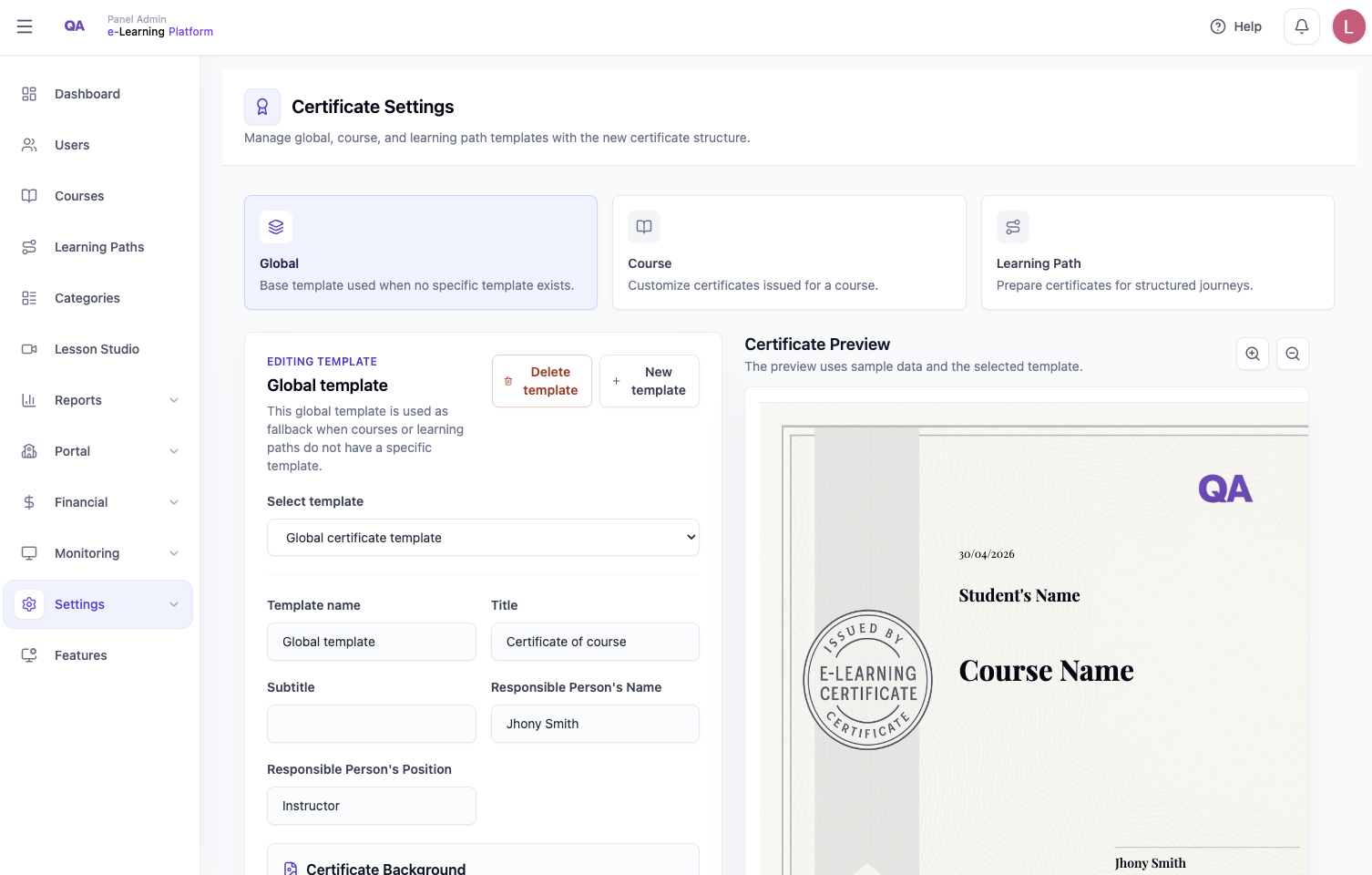Expand the Reports submenu chevron
1372x875 pixels.
tap(174, 400)
